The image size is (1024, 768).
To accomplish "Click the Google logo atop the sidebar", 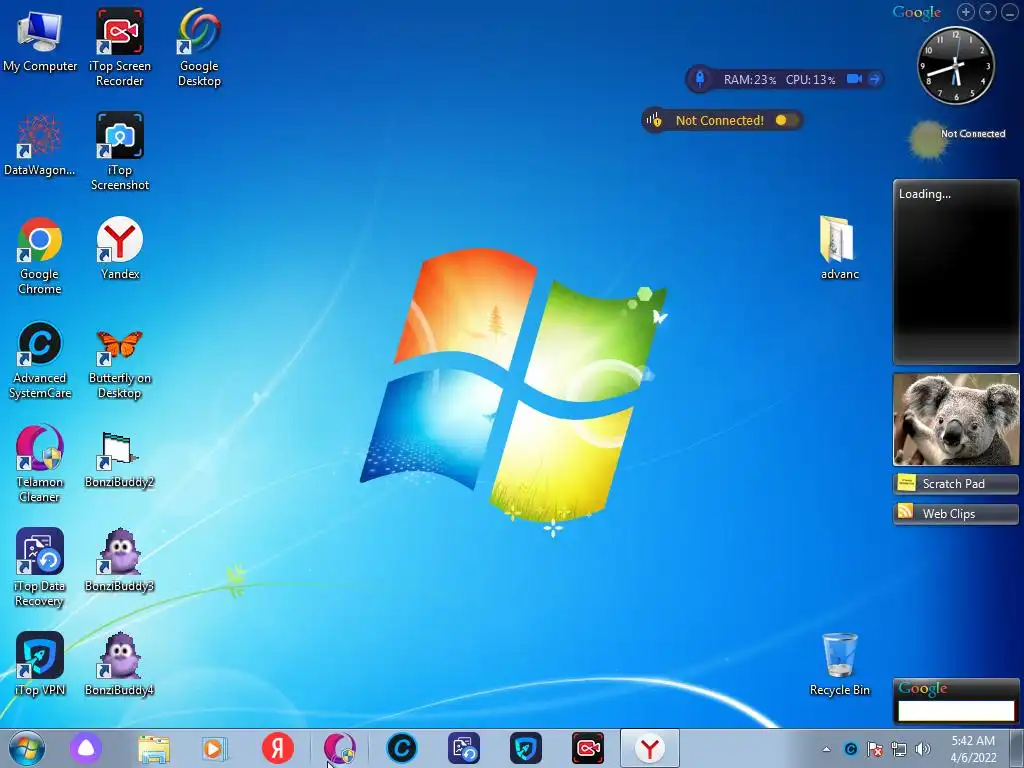I will click(x=917, y=12).
